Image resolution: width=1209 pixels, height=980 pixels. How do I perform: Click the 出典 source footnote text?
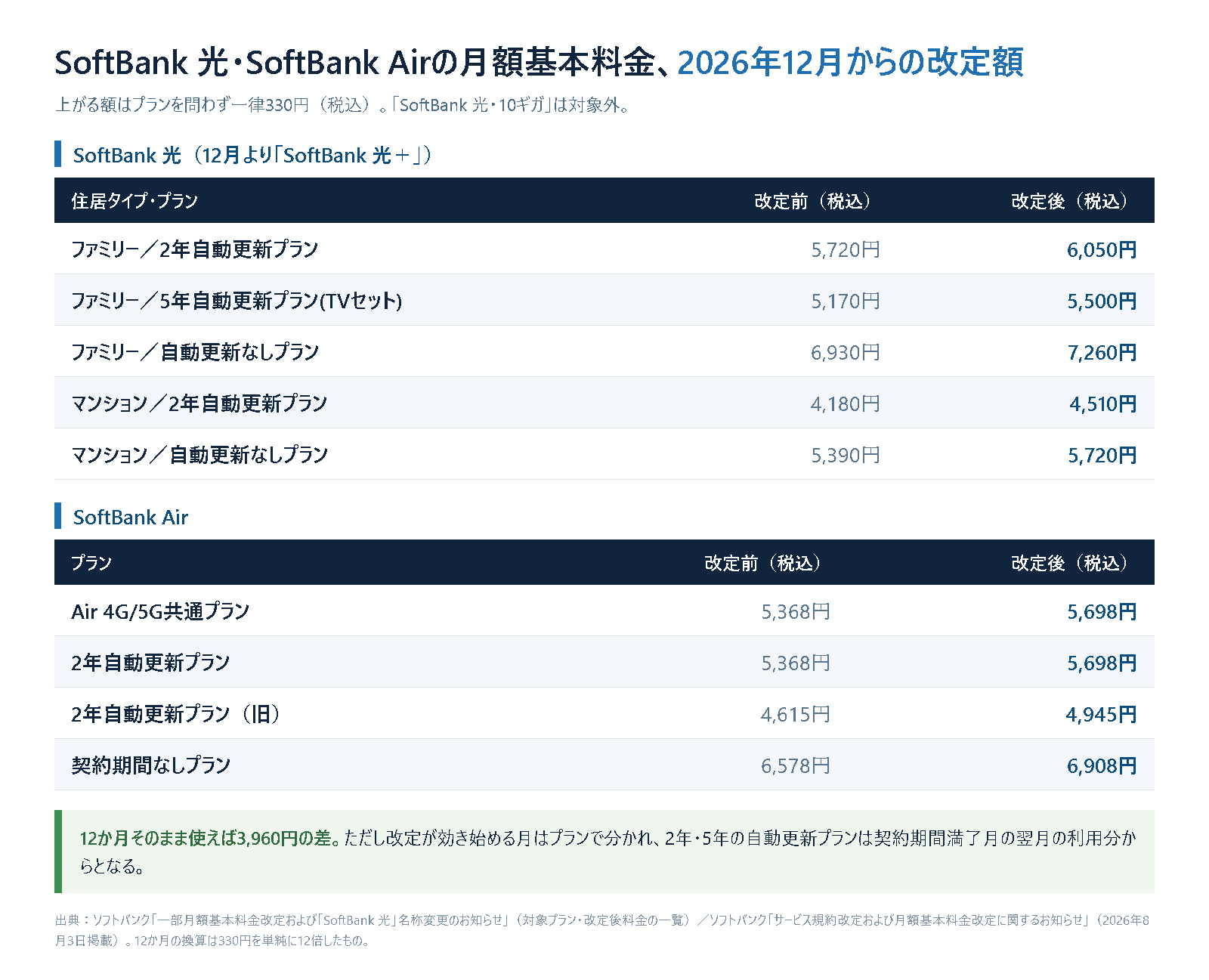(x=602, y=930)
